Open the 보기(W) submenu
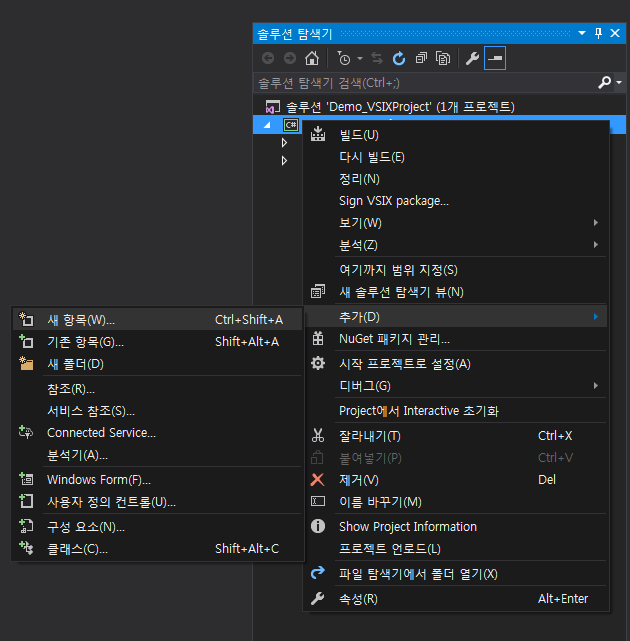Image resolution: width=630 pixels, height=641 pixels. pos(456,223)
